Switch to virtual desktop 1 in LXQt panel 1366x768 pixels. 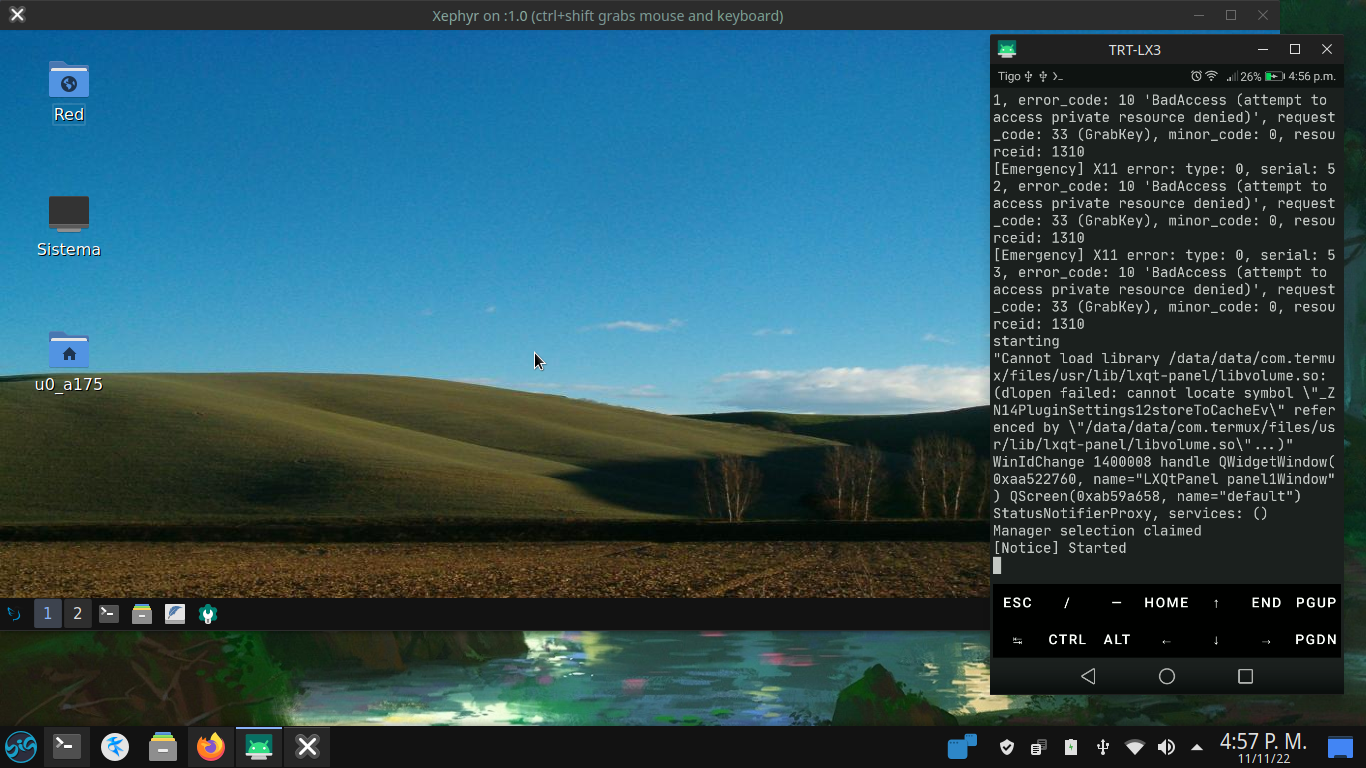point(47,614)
